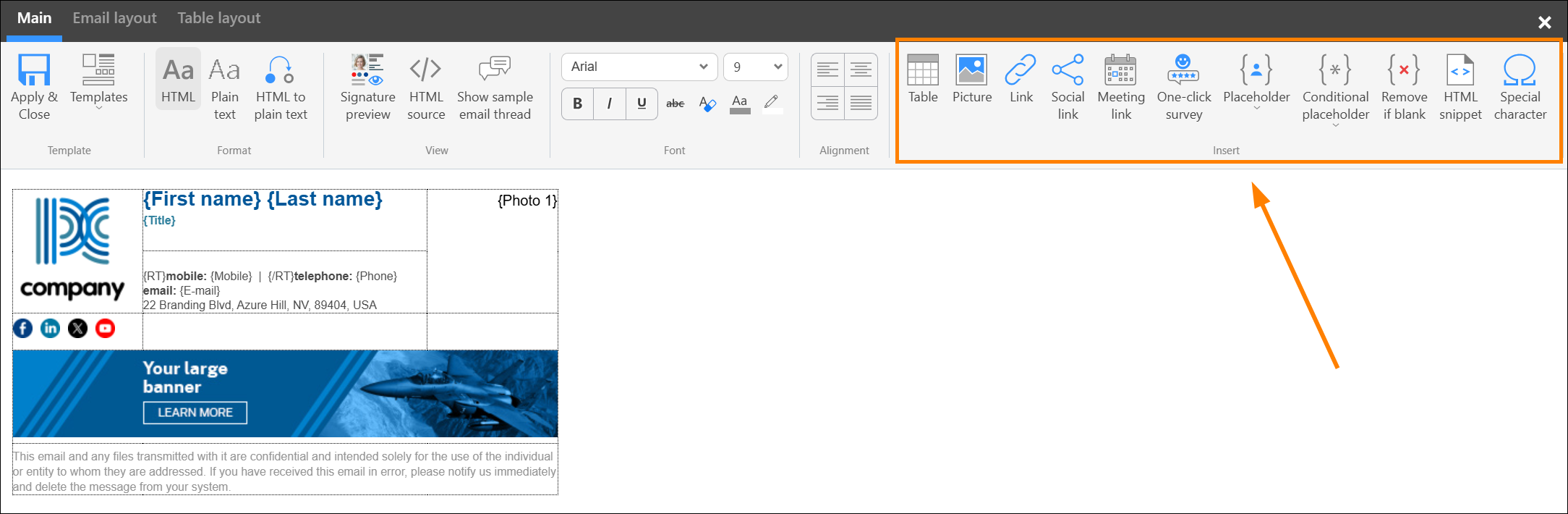Click the {Mobile} placeholder
The image size is (1568, 514).
point(231,276)
